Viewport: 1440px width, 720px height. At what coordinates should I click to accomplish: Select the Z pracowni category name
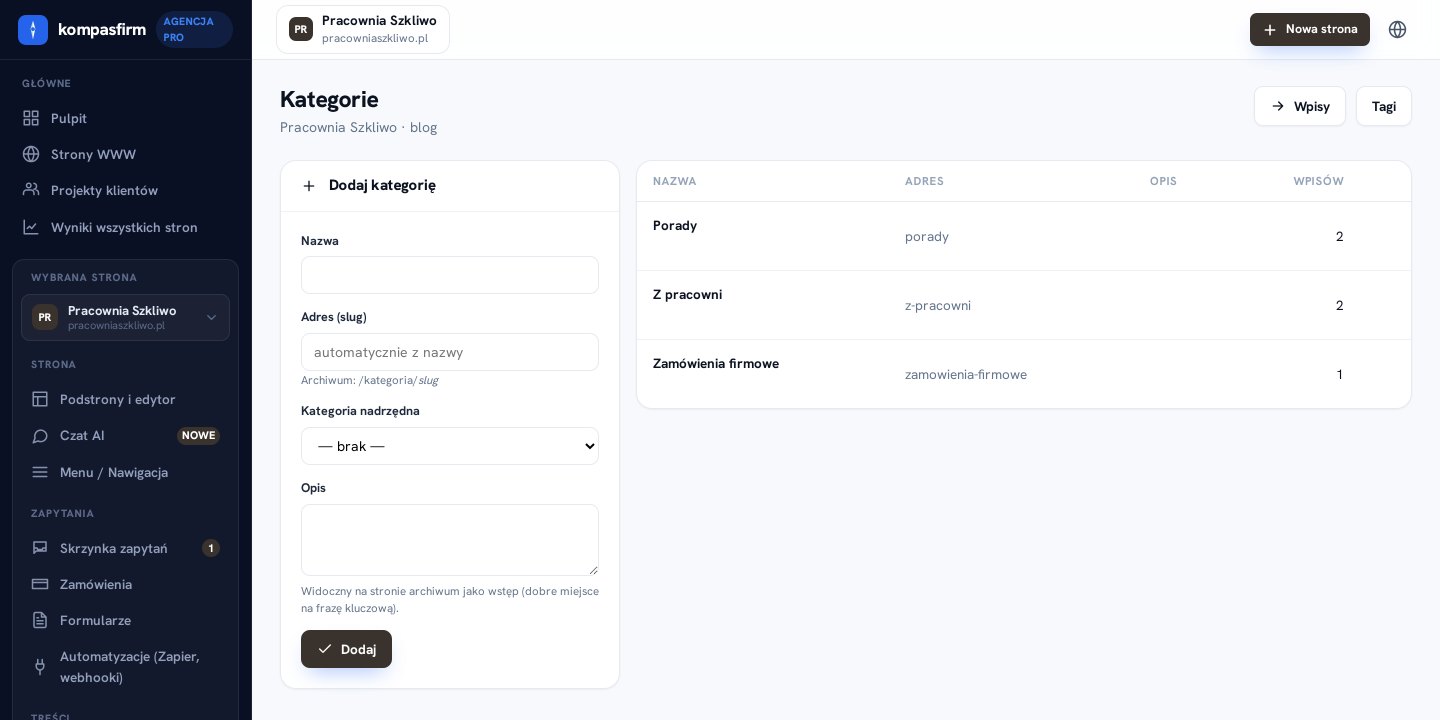(687, 294)
